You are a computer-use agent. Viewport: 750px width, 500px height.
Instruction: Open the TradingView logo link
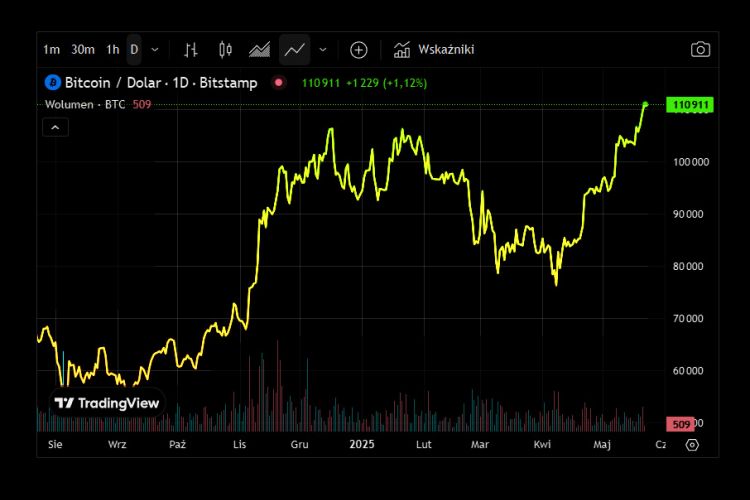tap(106, 403)
